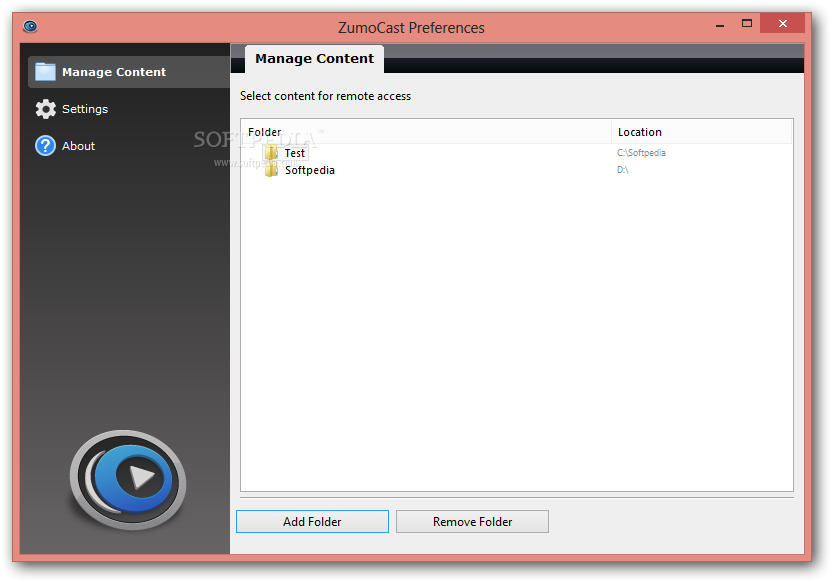The height and width of the screenshot is (582, 832).
Task: Select the Softpedia folder row
Action: 517,170
